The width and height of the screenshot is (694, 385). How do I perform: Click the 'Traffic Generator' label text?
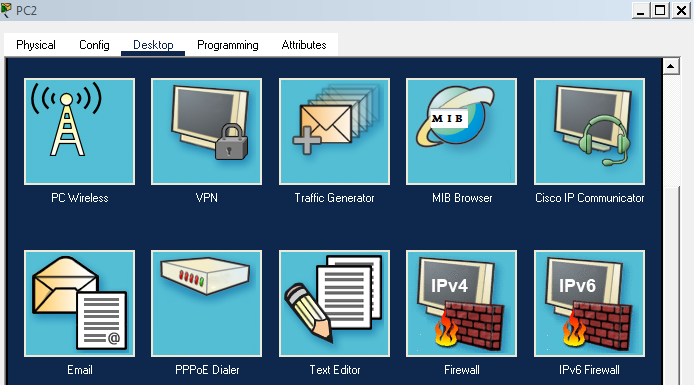(x=334, y=198)
